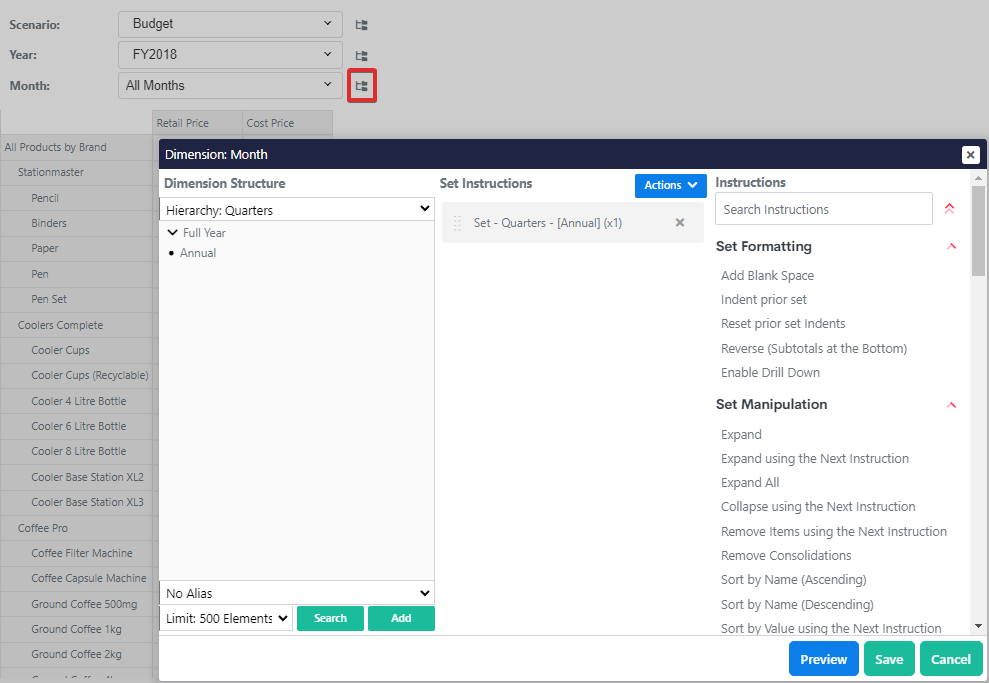Viewport: 989px width, 683px height.
Task: Collapse all instructions with double chevron icon
Action: click(x=949, y=209)
